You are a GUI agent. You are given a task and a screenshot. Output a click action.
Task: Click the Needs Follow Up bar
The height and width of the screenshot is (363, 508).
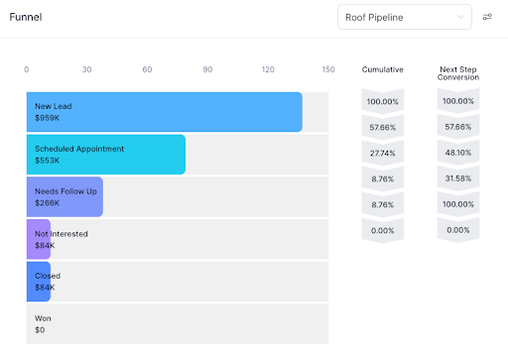tap(65, 197)
